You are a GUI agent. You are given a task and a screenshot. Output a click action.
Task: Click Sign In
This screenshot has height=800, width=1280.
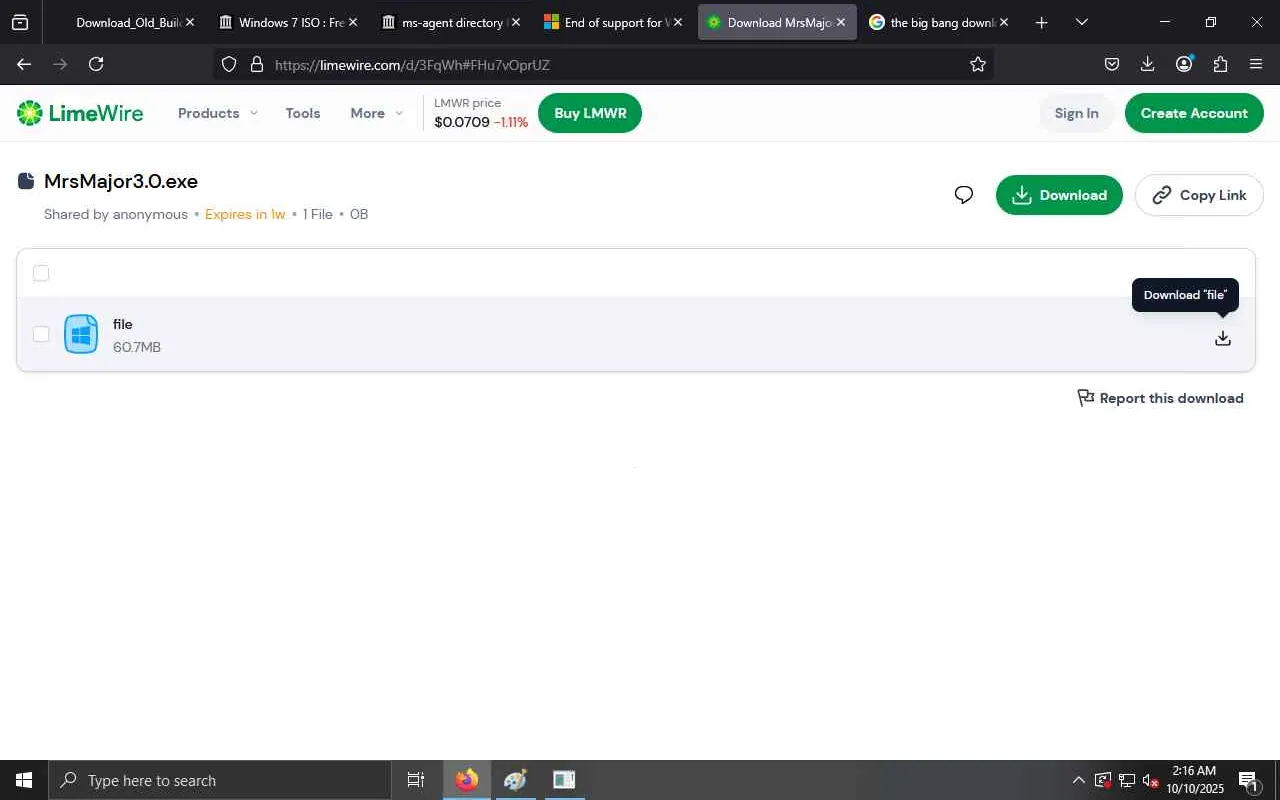coord(1076,113)
